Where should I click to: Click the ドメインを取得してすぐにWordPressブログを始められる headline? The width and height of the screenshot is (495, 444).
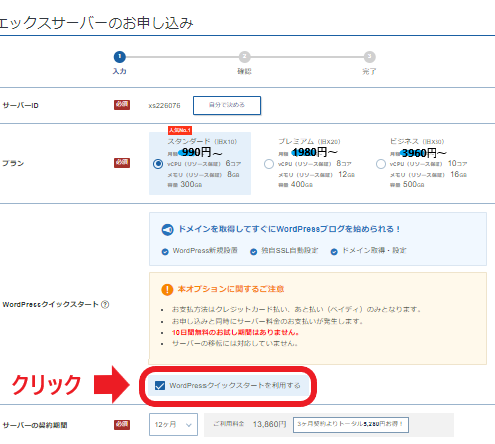click(289, 229)
